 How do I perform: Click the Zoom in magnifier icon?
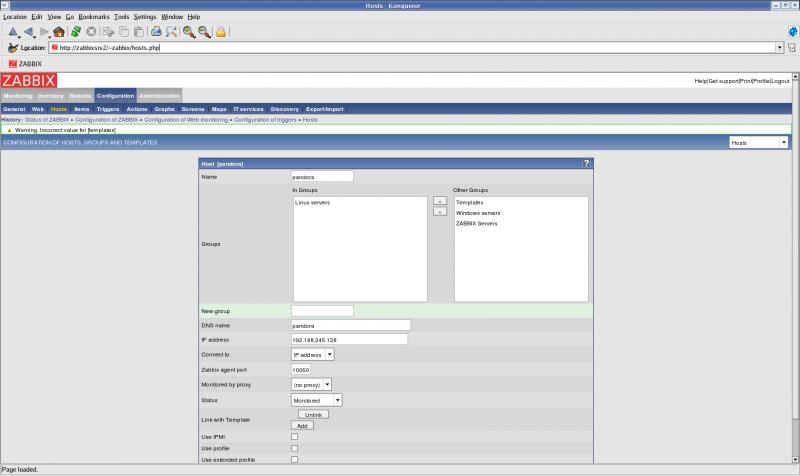click(x=188, y=32)
